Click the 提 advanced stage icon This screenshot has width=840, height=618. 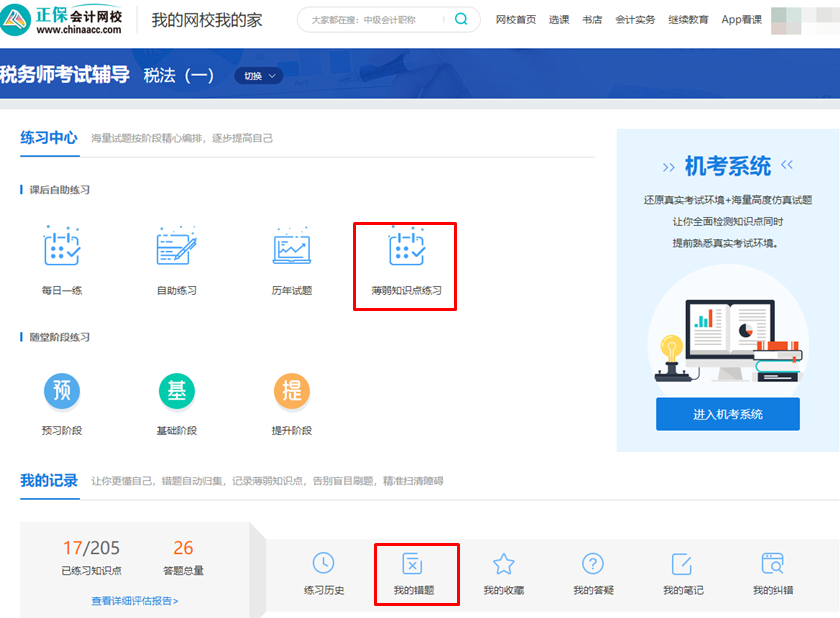291,393
